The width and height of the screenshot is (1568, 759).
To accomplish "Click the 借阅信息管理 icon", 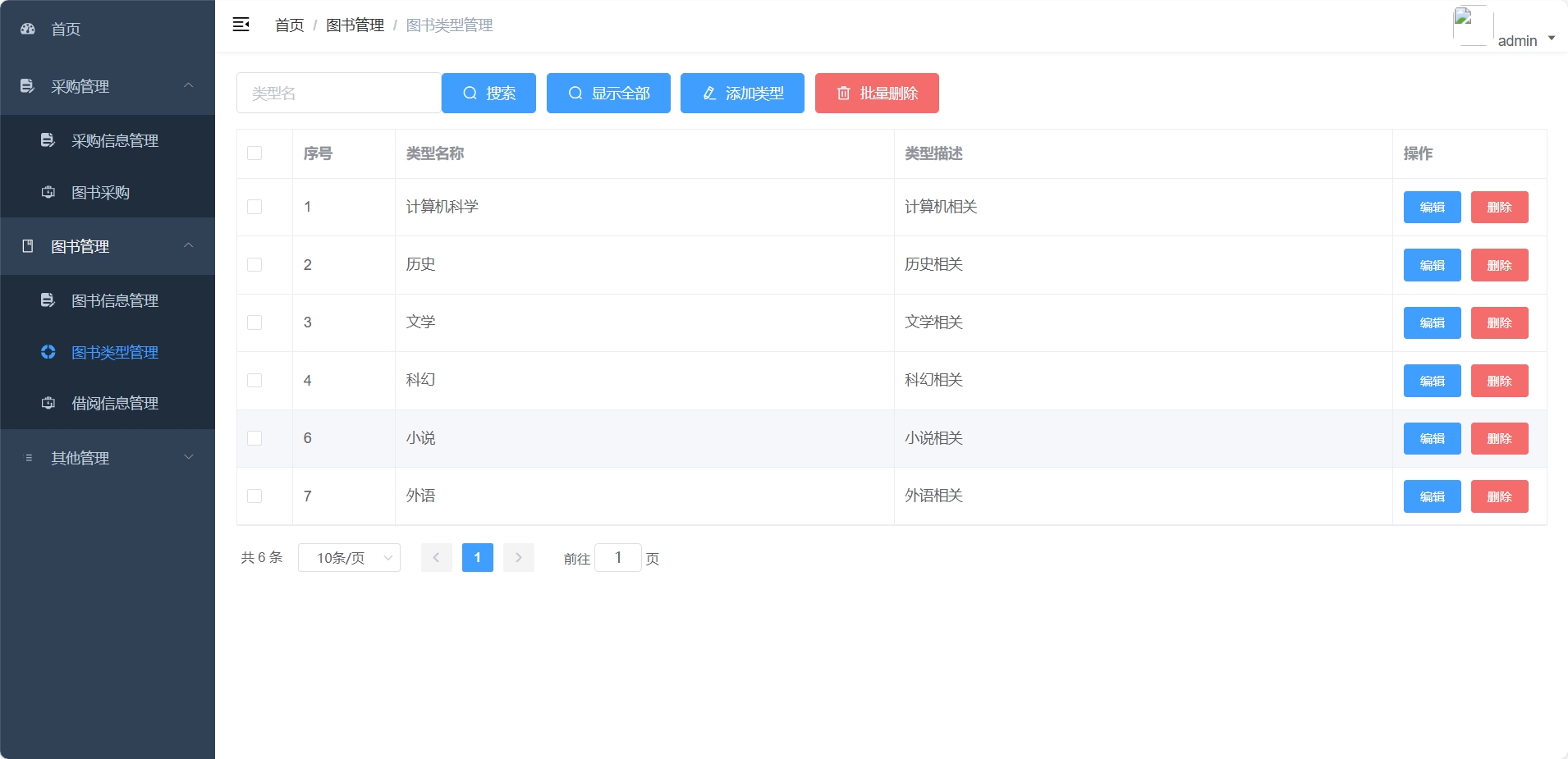I will (48, 403).
